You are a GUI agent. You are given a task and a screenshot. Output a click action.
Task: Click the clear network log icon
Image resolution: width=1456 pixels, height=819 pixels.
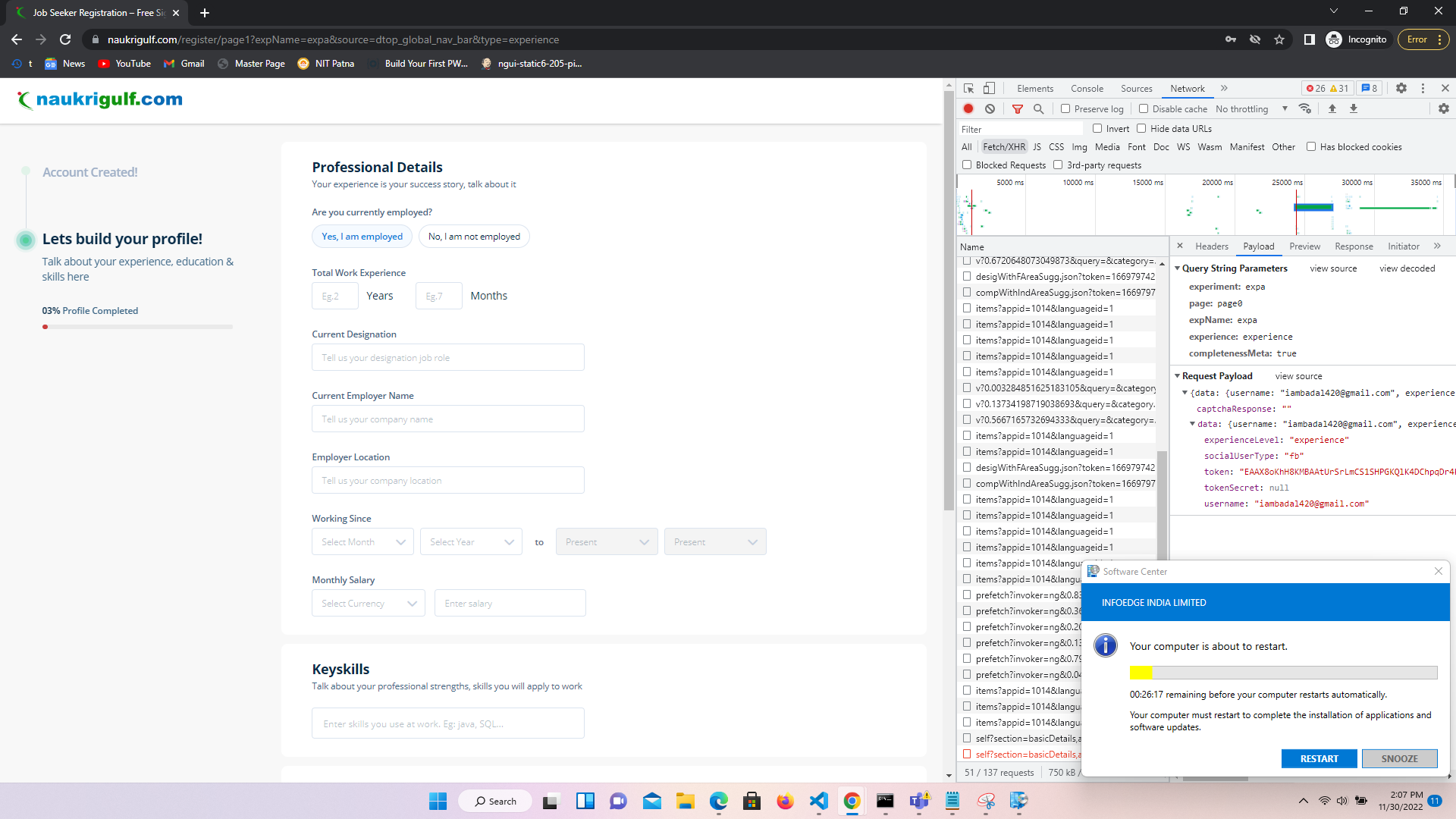990,108
